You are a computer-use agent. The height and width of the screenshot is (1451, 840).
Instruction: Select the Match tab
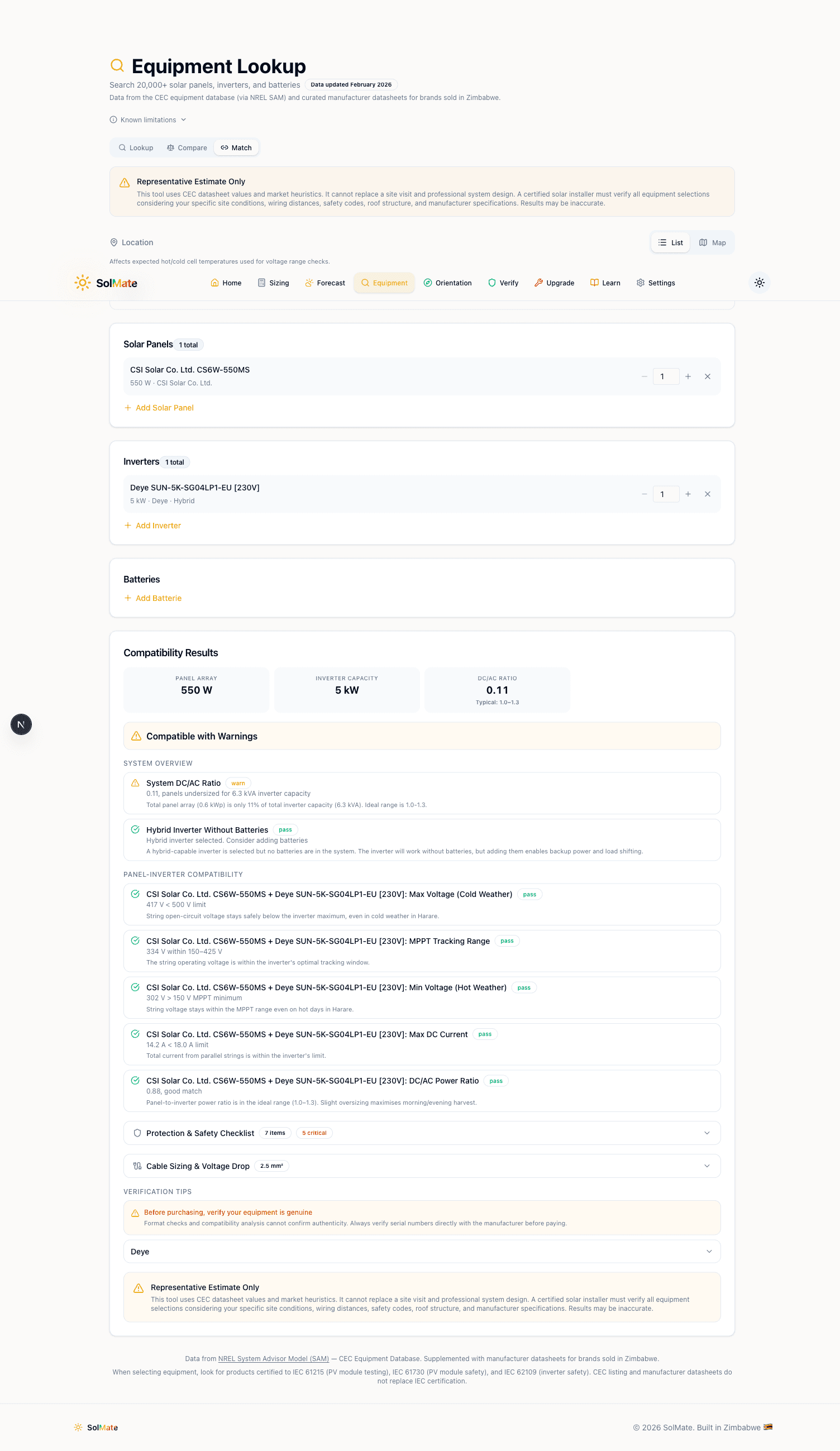(237, 148)
